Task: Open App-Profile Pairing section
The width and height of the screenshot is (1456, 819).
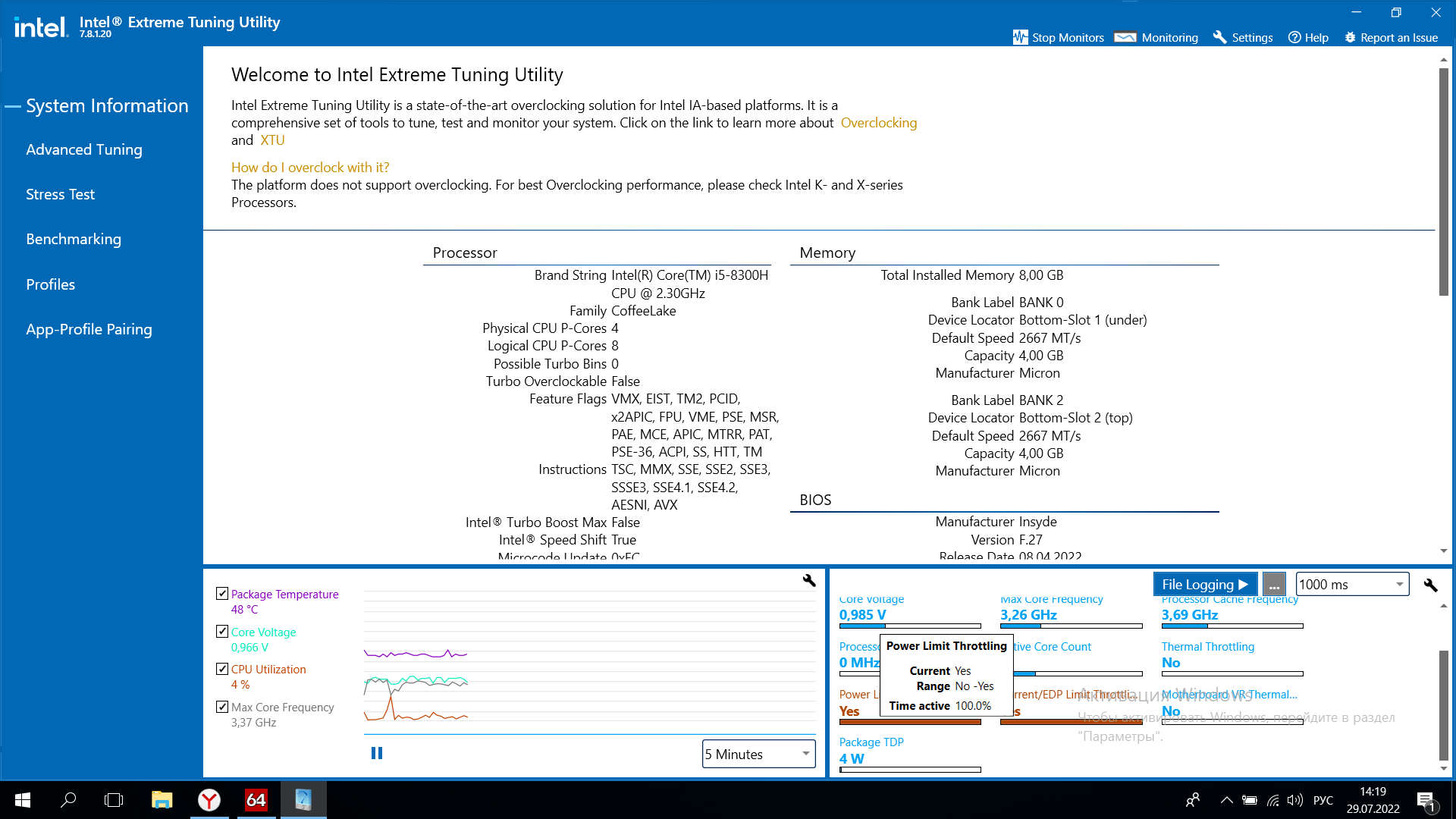Action: (x=89, y=329)
